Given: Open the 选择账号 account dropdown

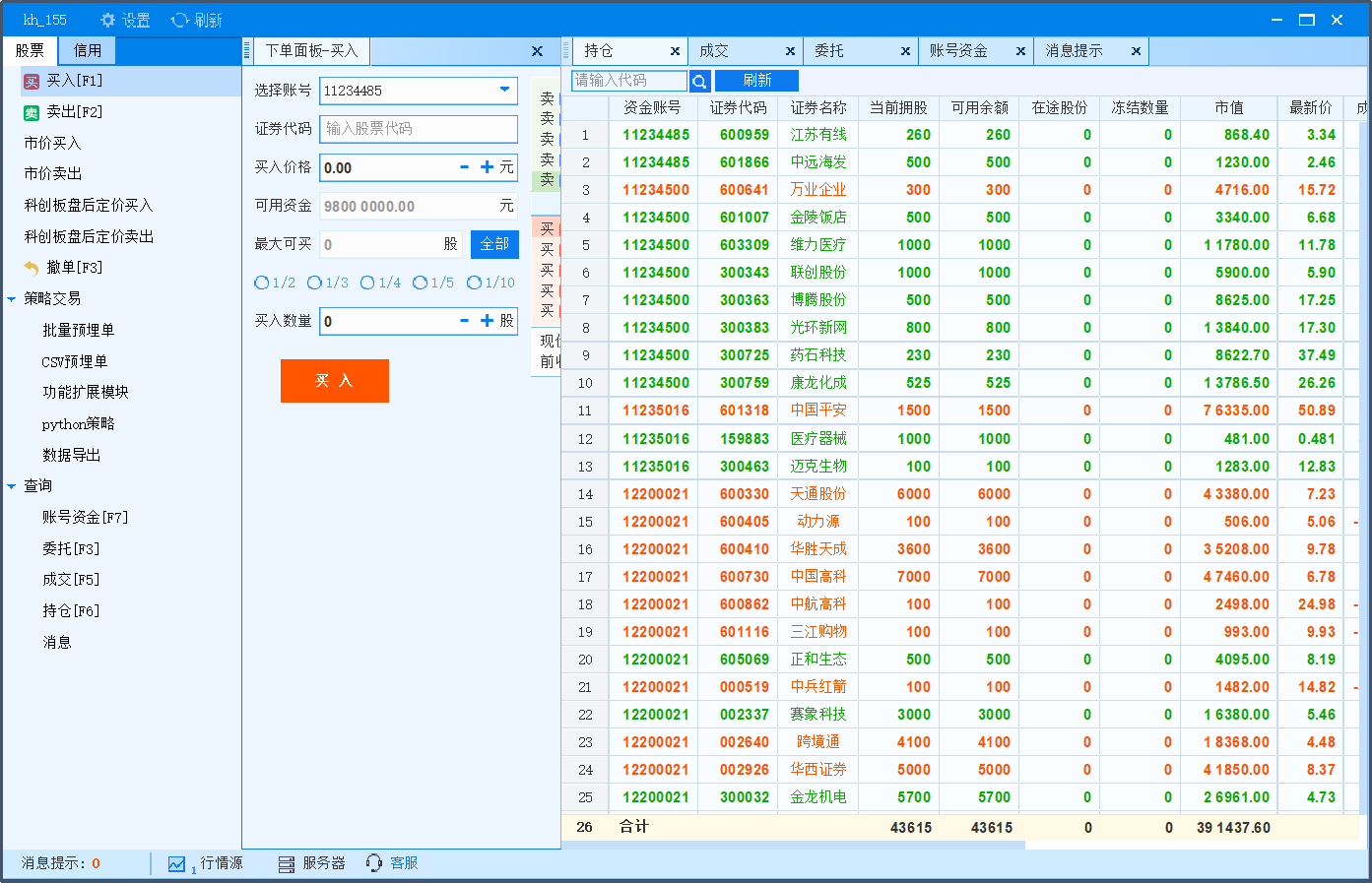Looking at the screenshot, I should 505,90.
